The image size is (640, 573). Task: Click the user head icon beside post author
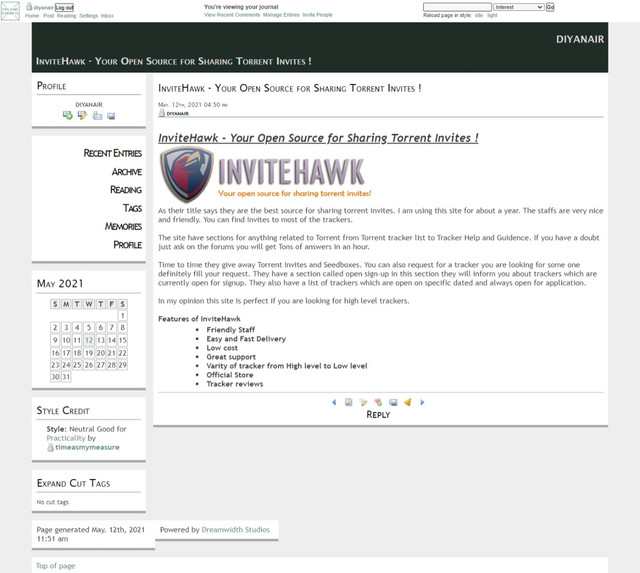point(162,113)
